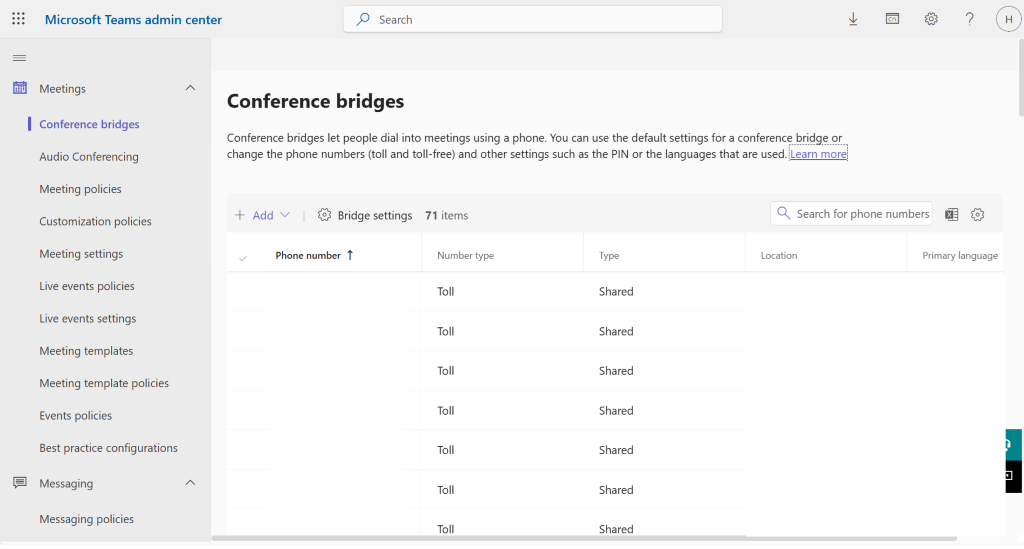Click the help question mark icon
The image size is (1024, 549).
[x=970, y=19]
